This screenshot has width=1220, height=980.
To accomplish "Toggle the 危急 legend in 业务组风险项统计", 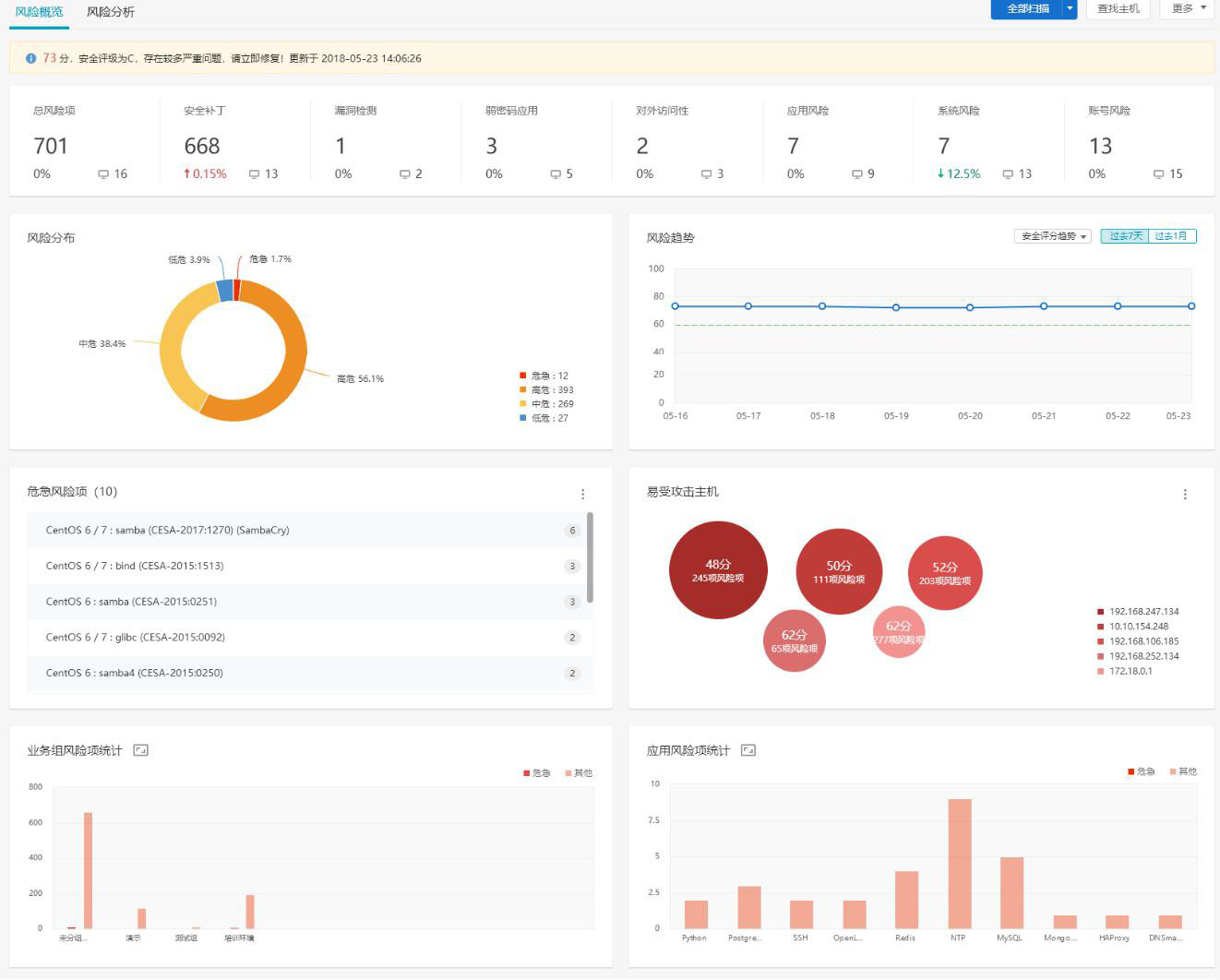I will 537,773.
